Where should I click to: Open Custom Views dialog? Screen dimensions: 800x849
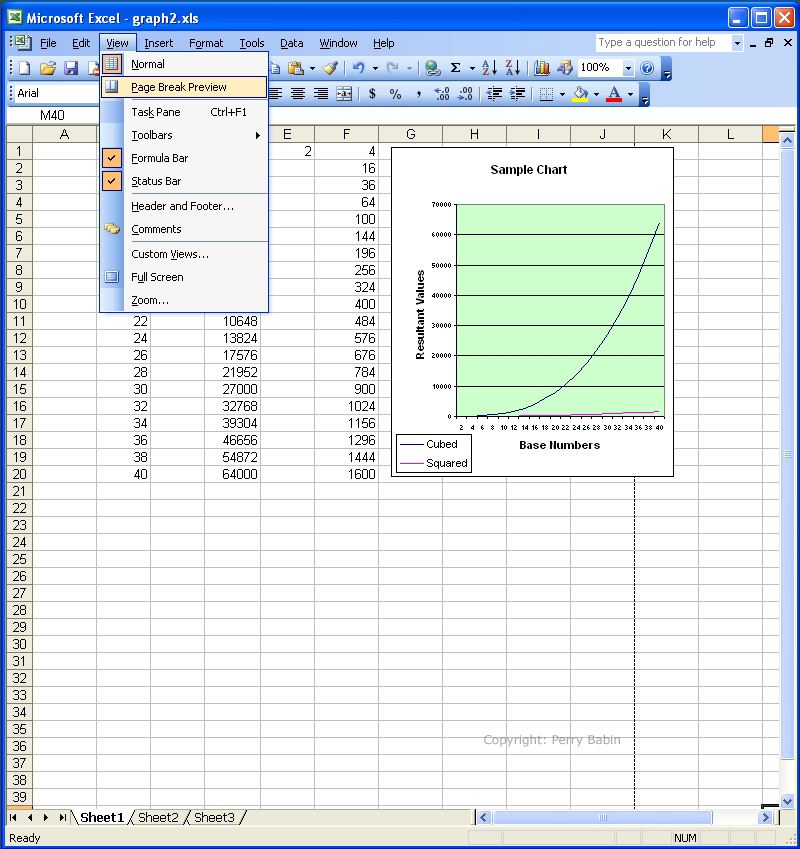point(184,254)
